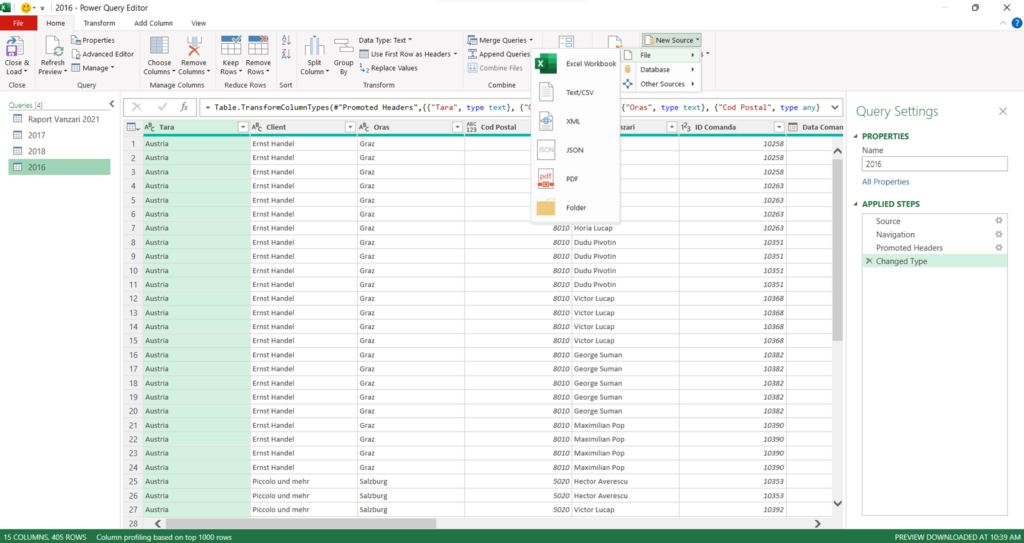
Task: Switch to the Transform tab
Action: 99,23
